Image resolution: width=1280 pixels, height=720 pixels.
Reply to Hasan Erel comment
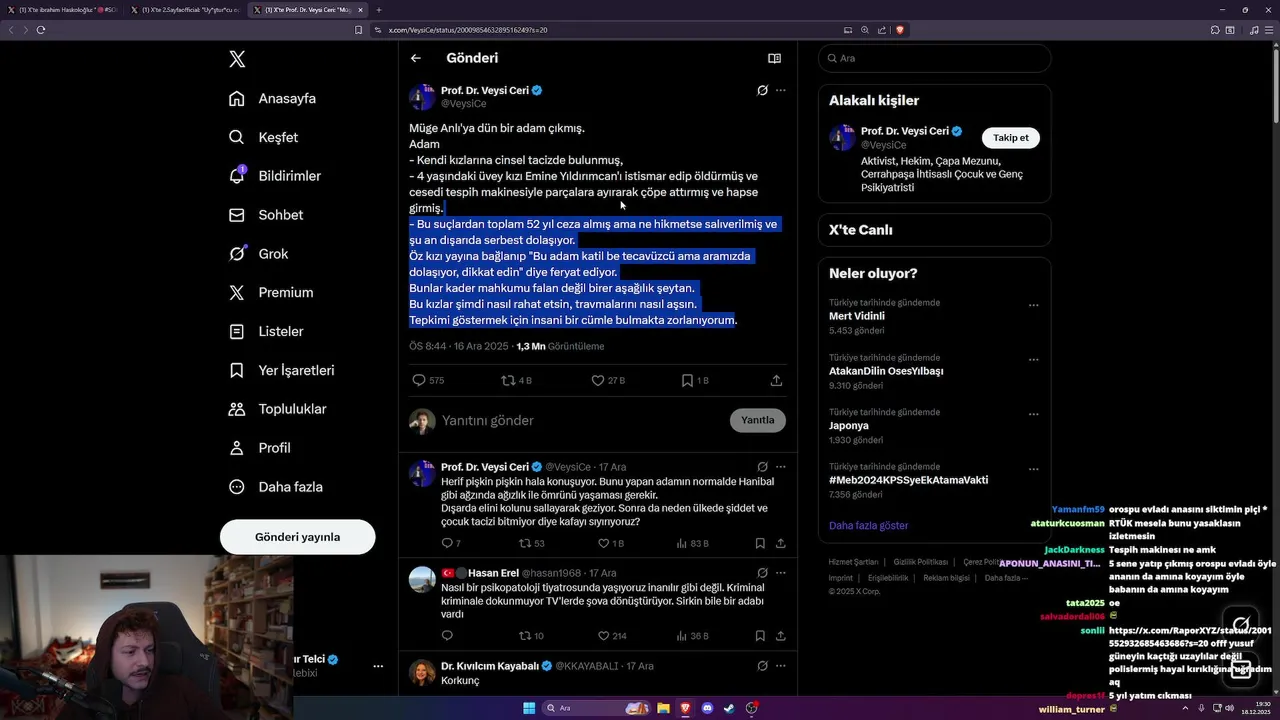pyautogui.click(x=447, y=635)
